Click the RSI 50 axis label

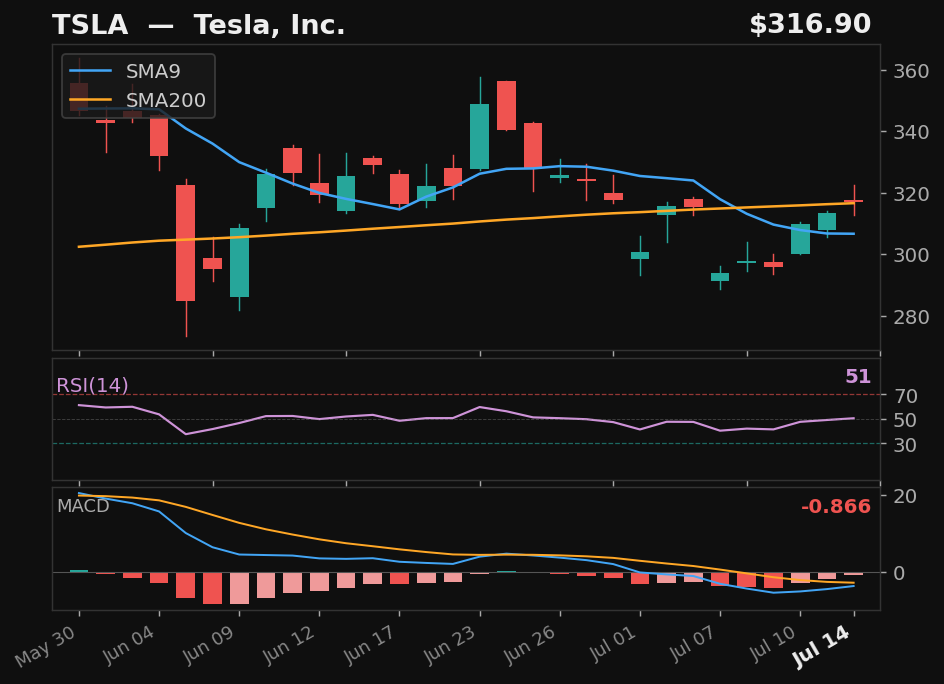pyautogui.click(x=905, y=420)
